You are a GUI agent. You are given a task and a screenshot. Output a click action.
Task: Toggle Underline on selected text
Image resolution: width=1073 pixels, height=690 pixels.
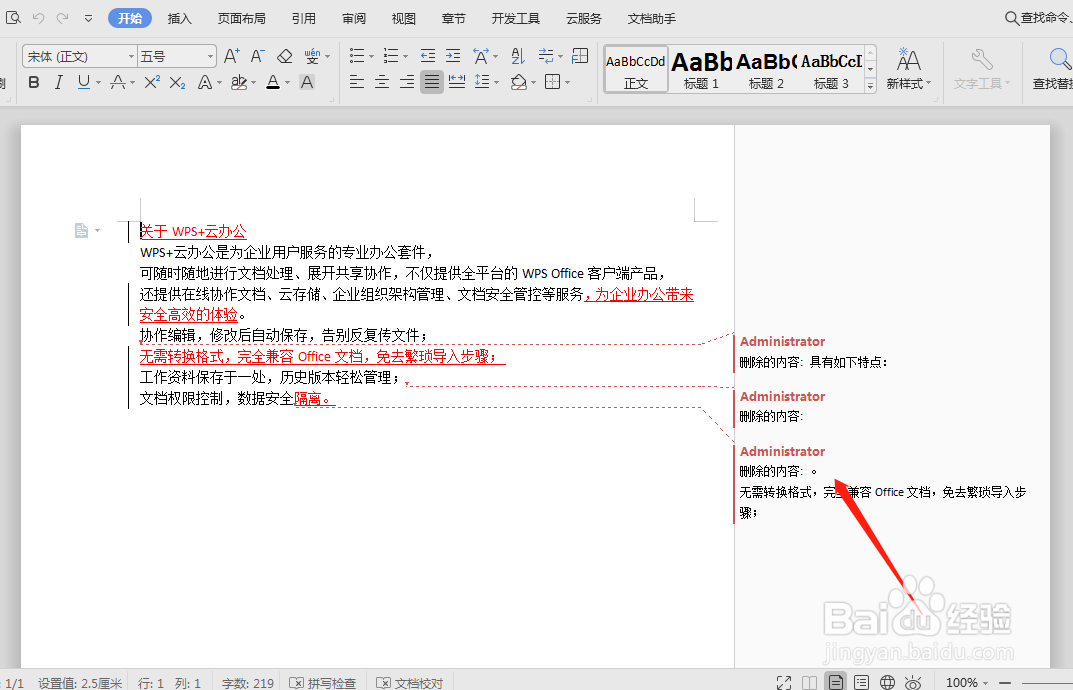(x=83, y=83)
